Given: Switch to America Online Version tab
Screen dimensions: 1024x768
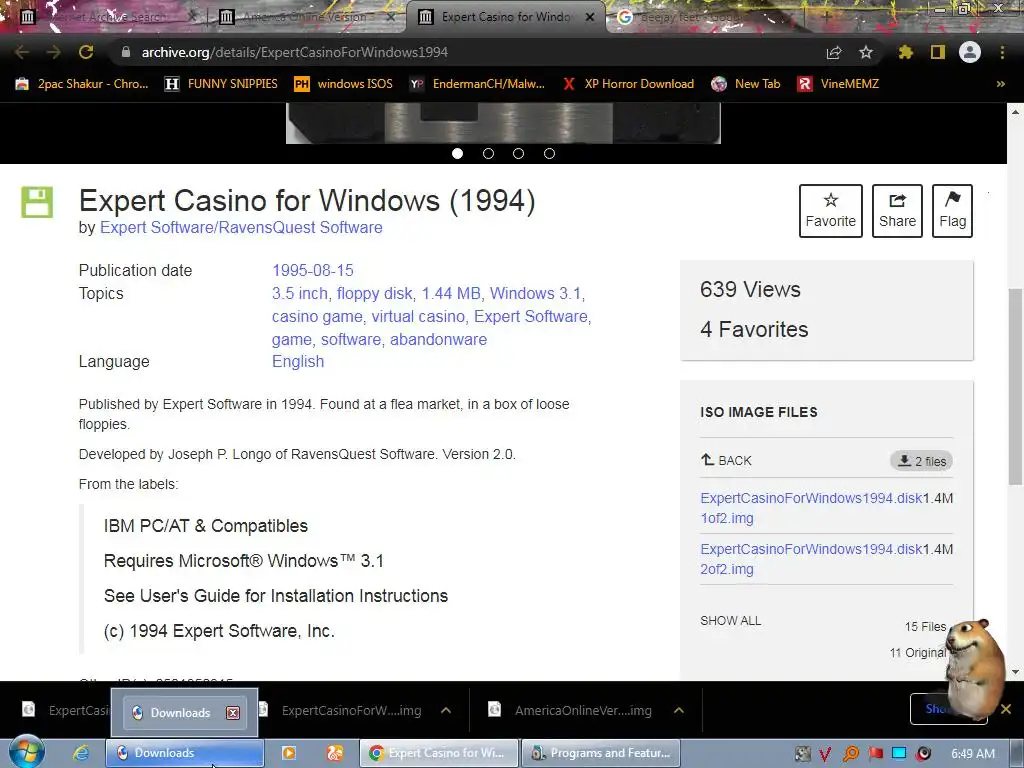Looking at the screenshot, I should (x=304, y=17).
